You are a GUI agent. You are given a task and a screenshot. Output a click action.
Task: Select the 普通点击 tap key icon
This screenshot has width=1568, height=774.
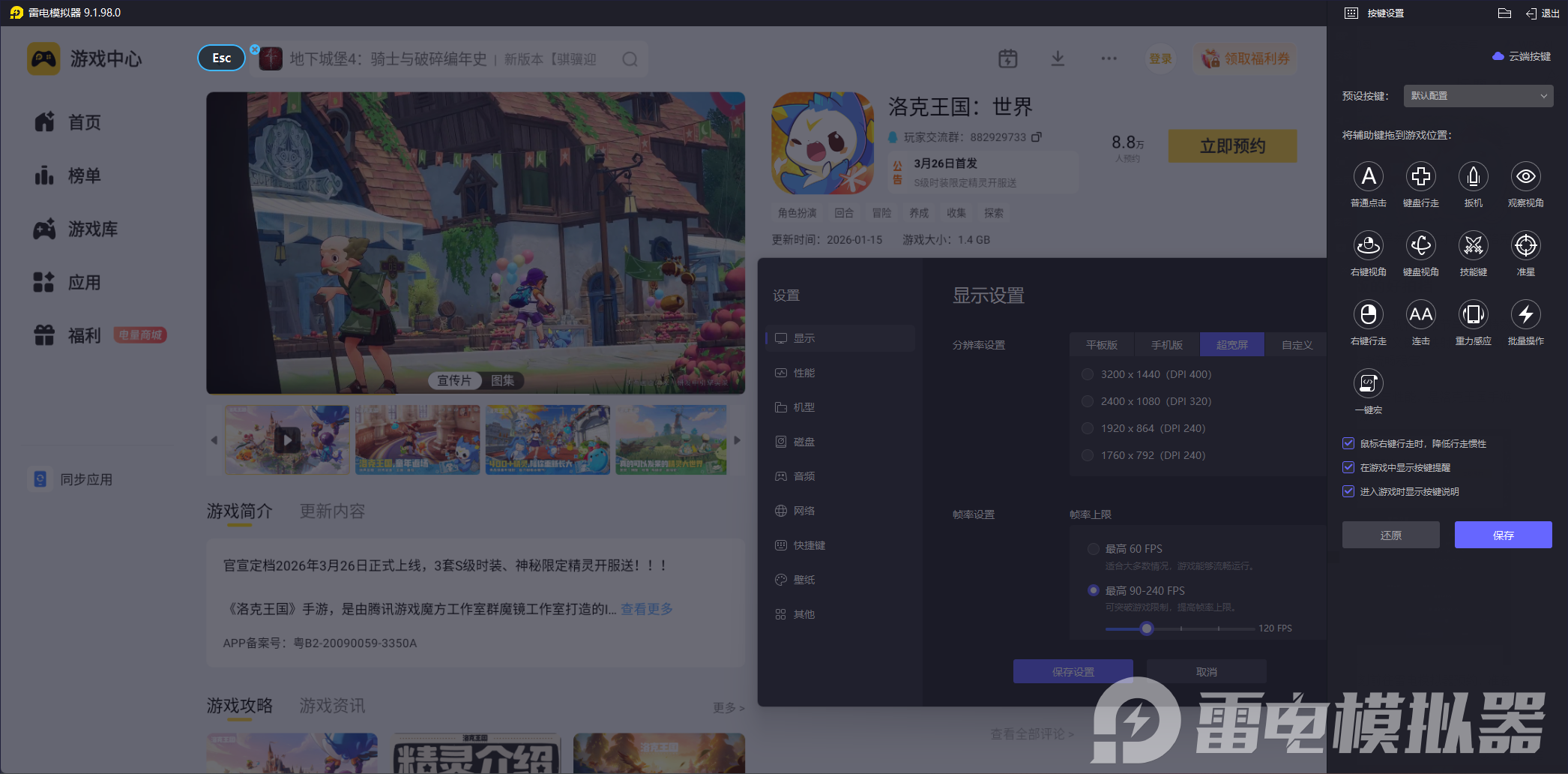click(x=1368, y=177)
